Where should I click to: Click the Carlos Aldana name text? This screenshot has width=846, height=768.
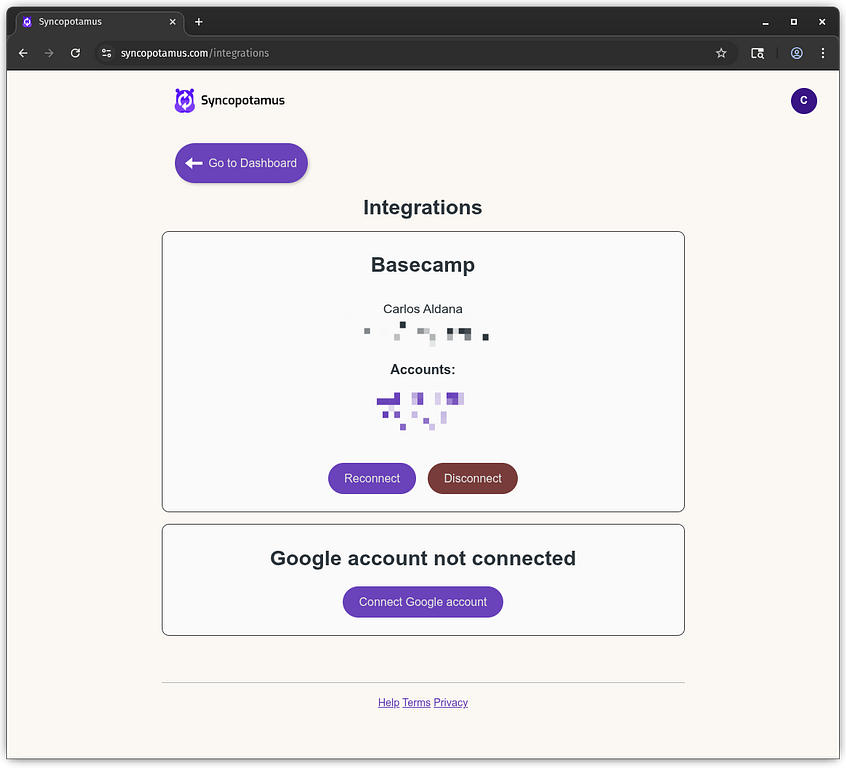pyautogui.click(x=423, y=309)
